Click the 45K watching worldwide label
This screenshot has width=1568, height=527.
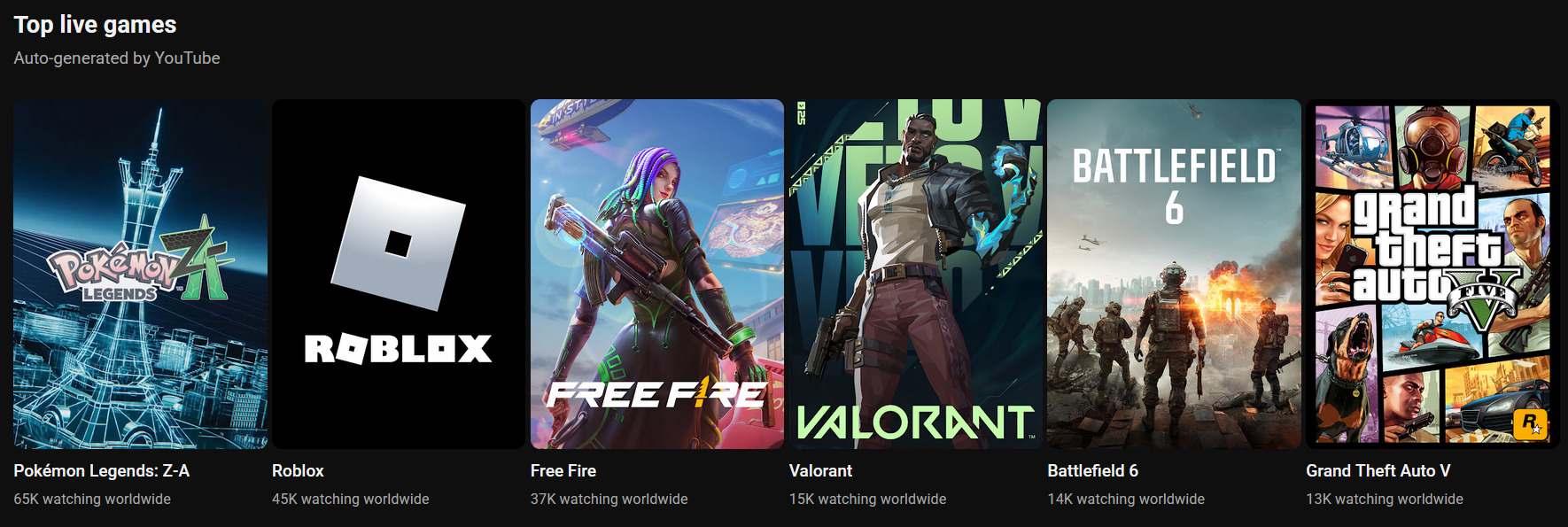pos(351,500)
